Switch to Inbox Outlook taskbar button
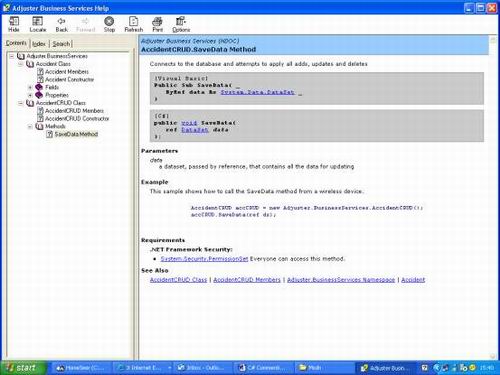 coord(204,368)
